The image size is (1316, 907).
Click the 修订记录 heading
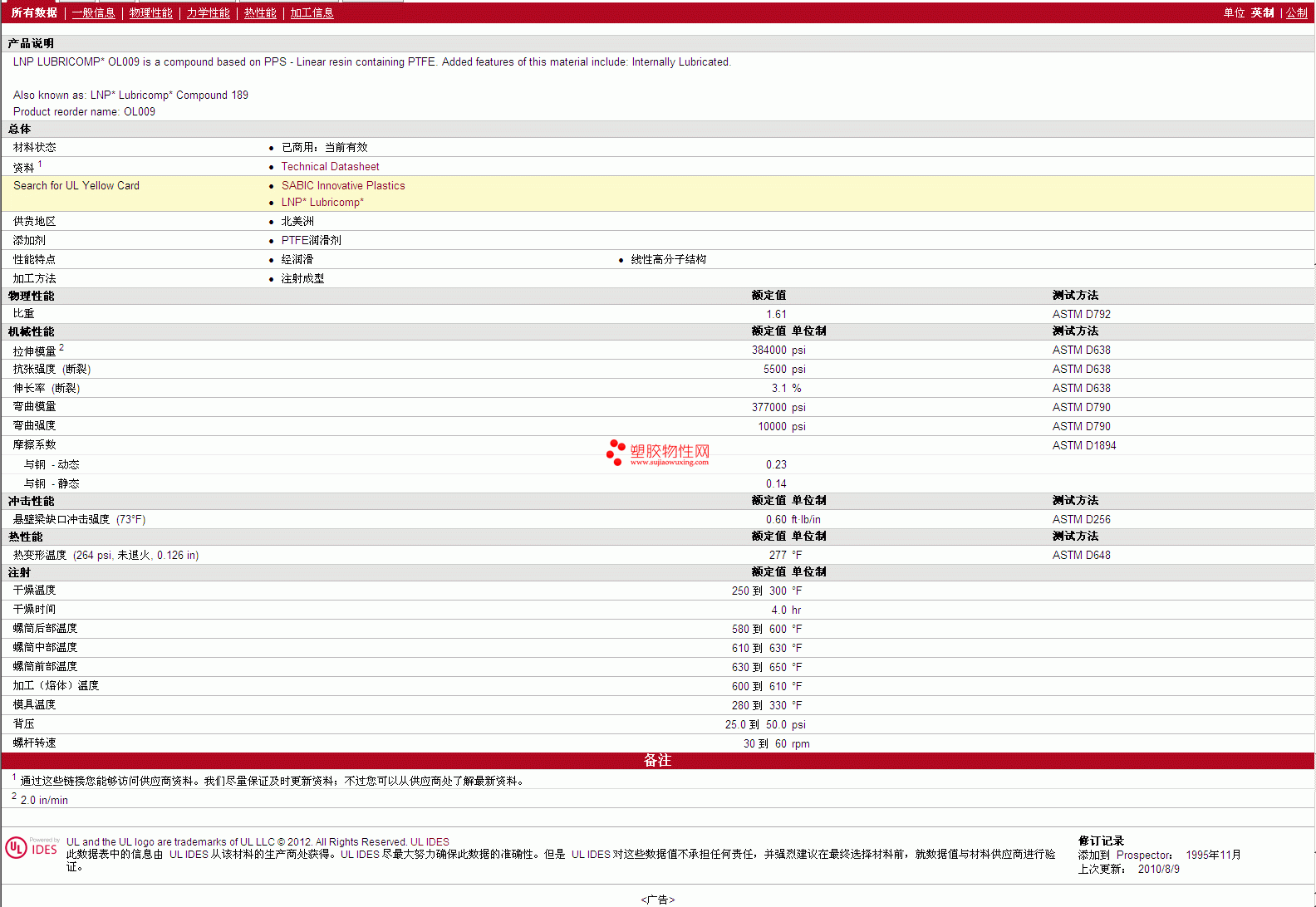pyautogui.click(x=1101, y=841)
